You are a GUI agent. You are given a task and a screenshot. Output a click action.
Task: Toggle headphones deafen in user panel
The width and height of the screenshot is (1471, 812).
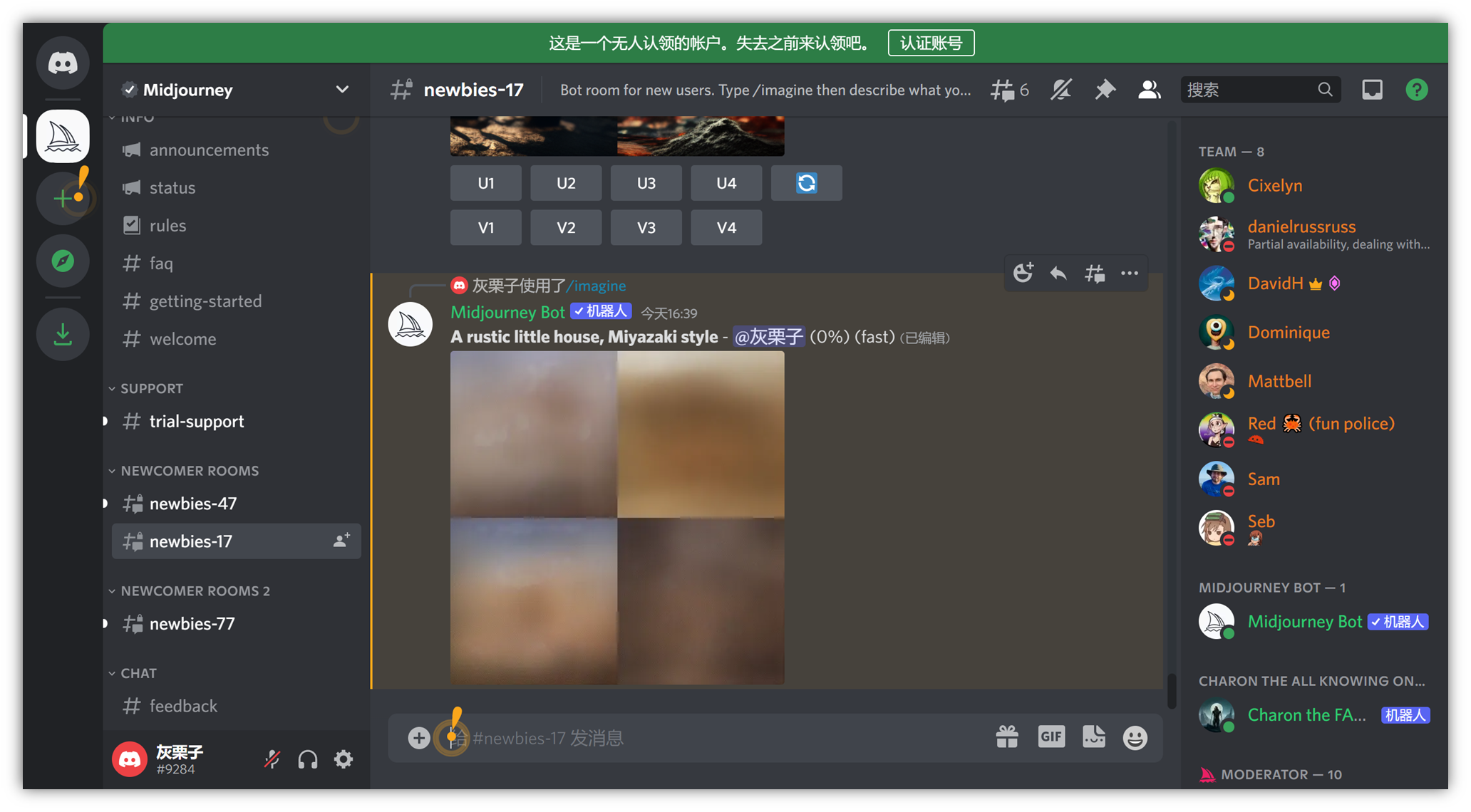point(308,759)
